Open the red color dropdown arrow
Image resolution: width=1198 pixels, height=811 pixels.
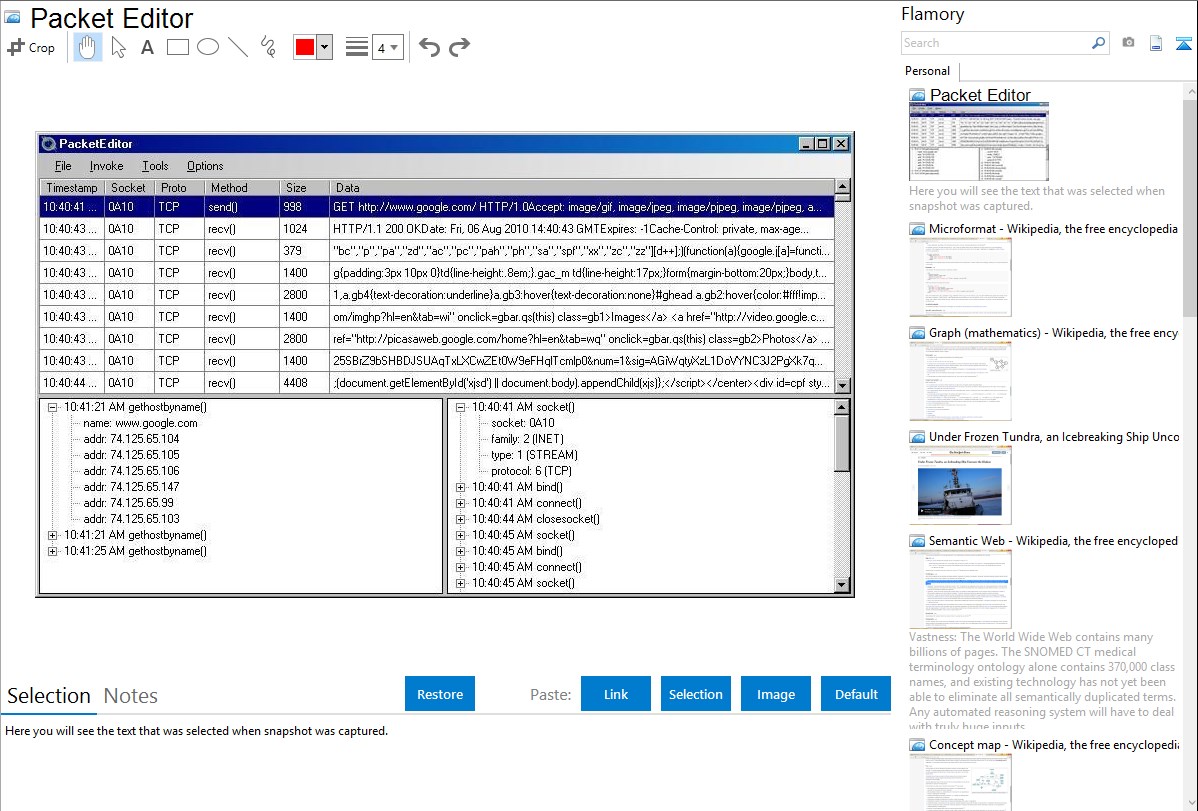pos(325,47)
